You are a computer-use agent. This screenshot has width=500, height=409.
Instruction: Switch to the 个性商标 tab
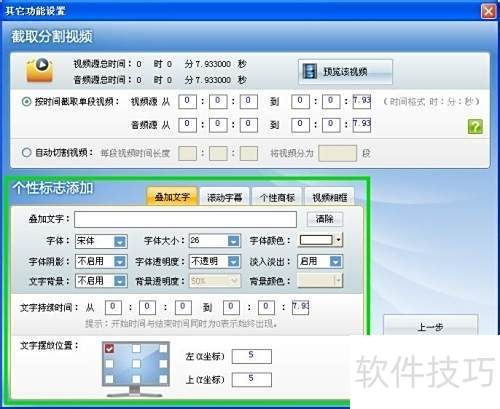pyautogui.click(x=277, y=197)
